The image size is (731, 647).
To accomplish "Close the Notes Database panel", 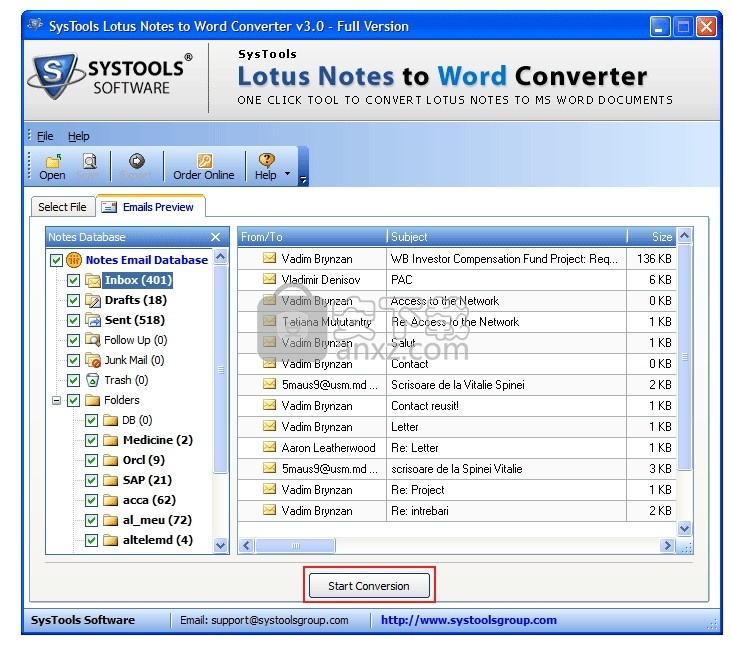I will (215, 237).
